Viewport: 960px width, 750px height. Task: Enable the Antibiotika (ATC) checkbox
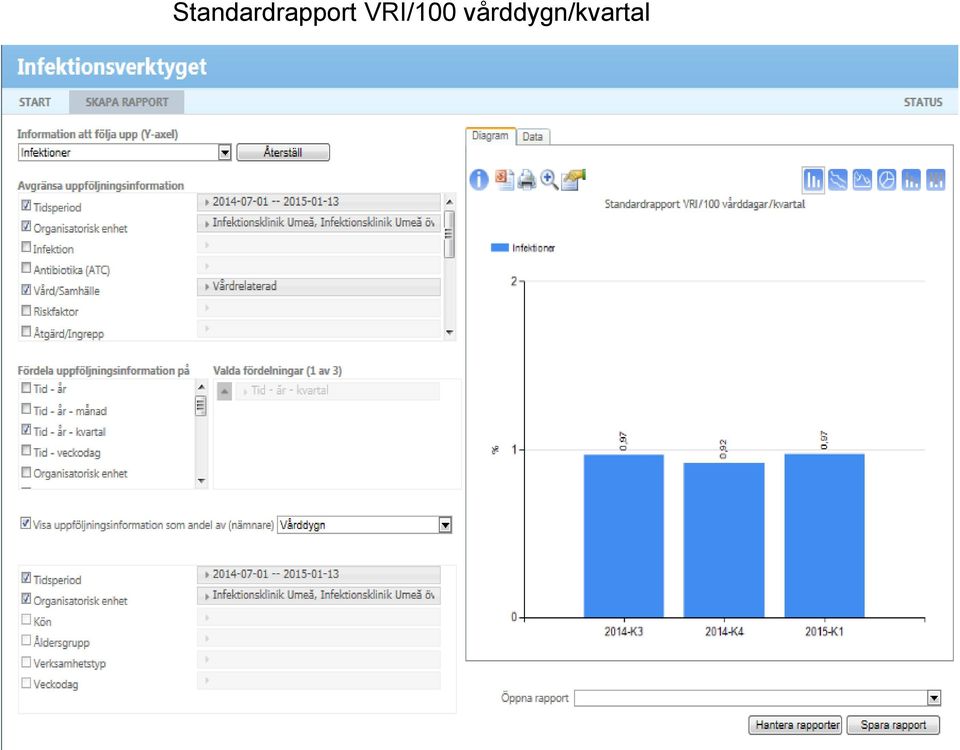pyautogui.click(x=26, y=268)
